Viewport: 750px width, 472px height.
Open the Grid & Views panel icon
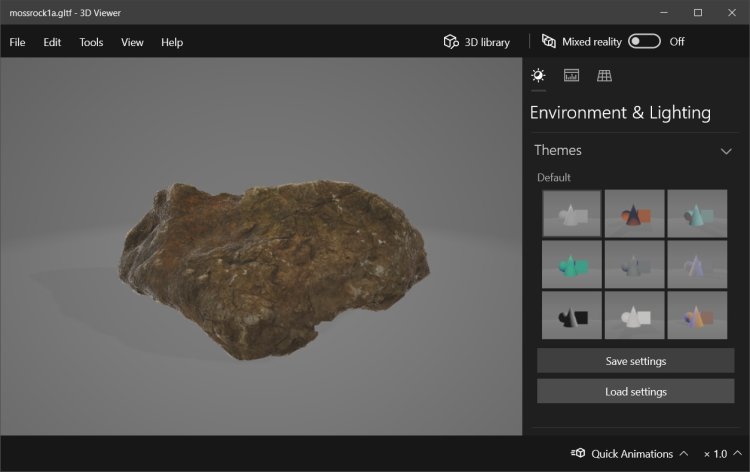click(x=604, y=76)
